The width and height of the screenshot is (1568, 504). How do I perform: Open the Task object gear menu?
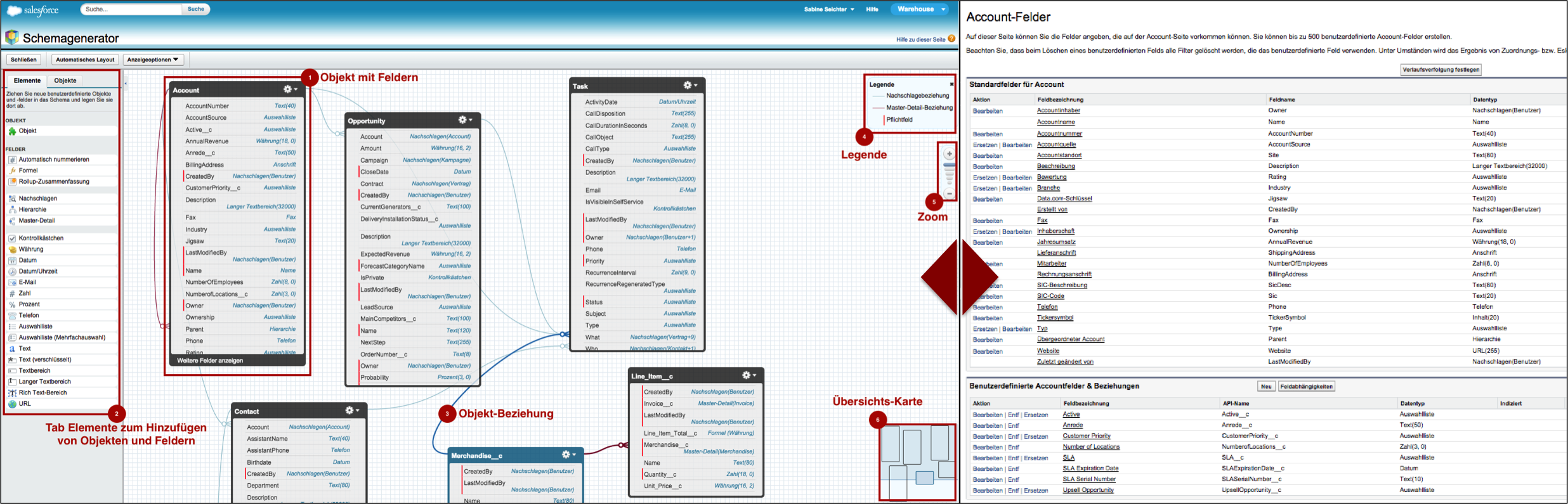[x=690, y=85]
